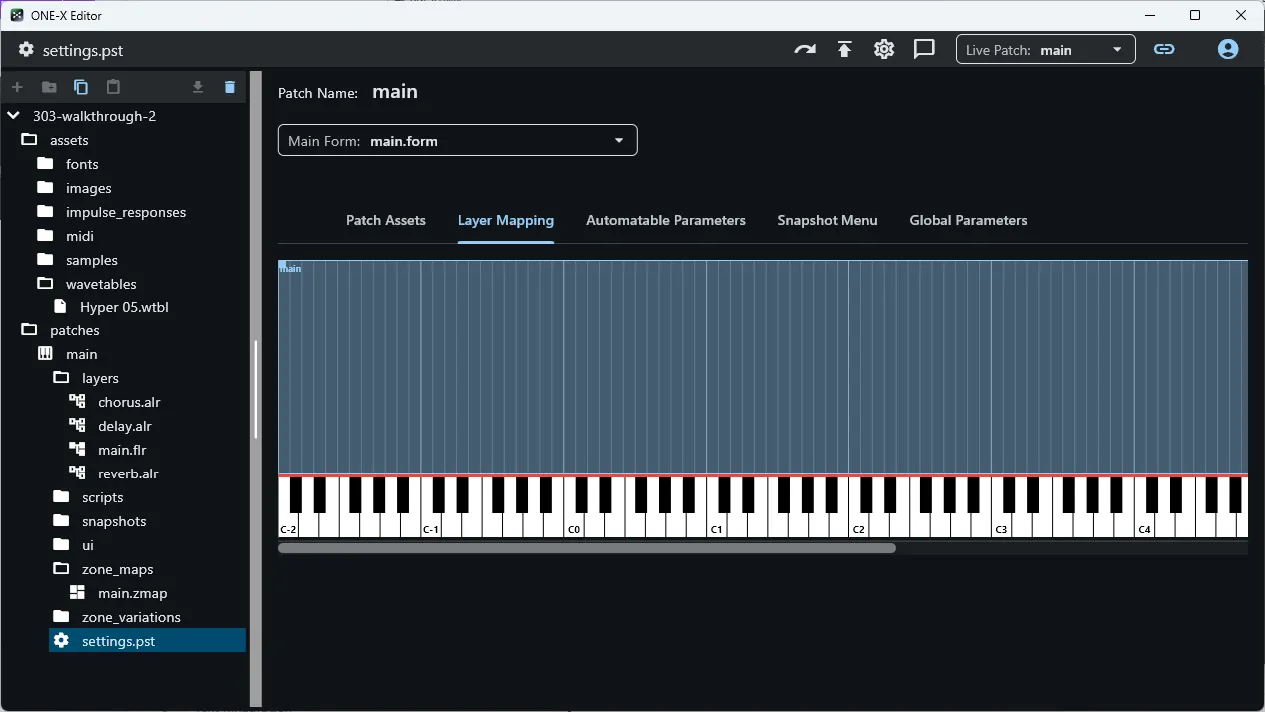
Task: Select the midi folder
Action: pyautogui.click(x=80, y=236)
